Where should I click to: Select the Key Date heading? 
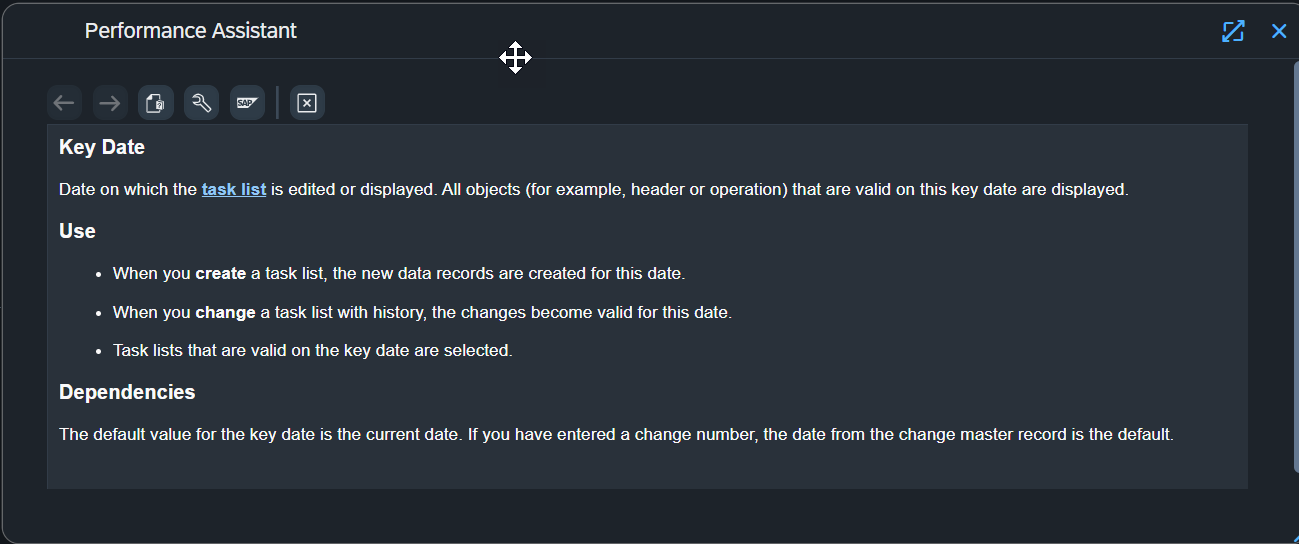(x=102, y=147)
